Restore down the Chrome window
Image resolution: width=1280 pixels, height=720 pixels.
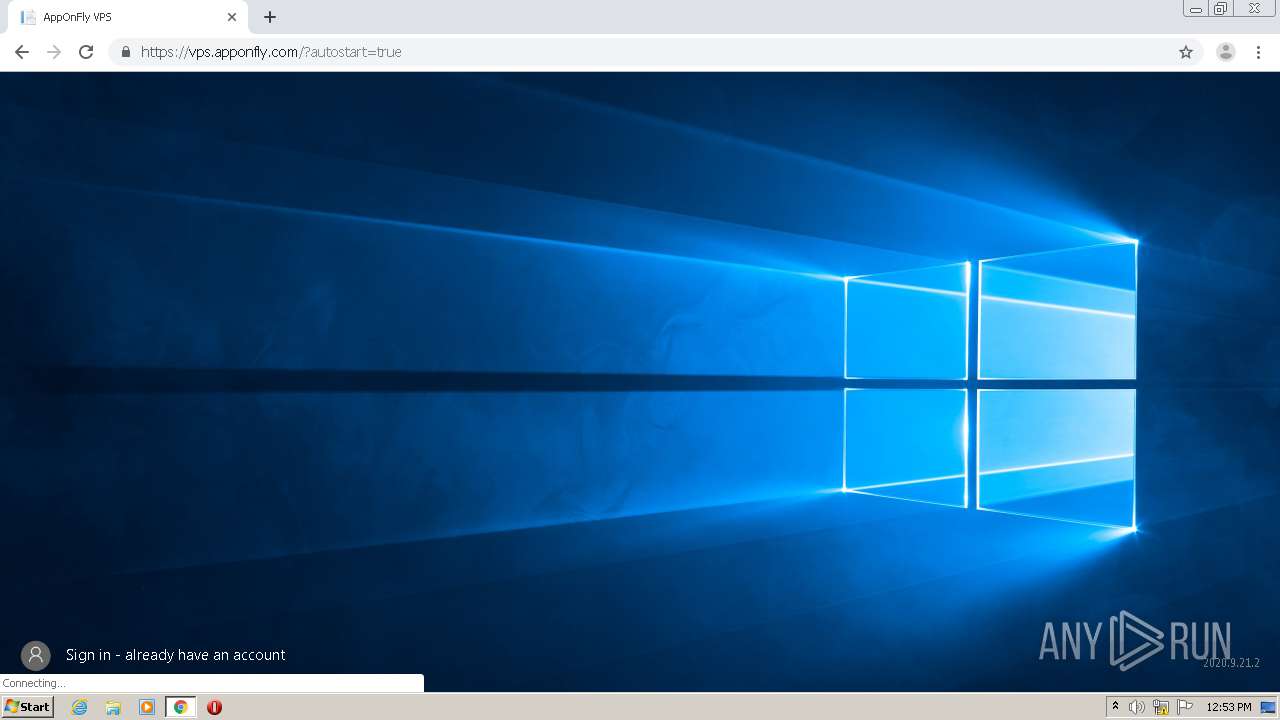pos(1221,9)
